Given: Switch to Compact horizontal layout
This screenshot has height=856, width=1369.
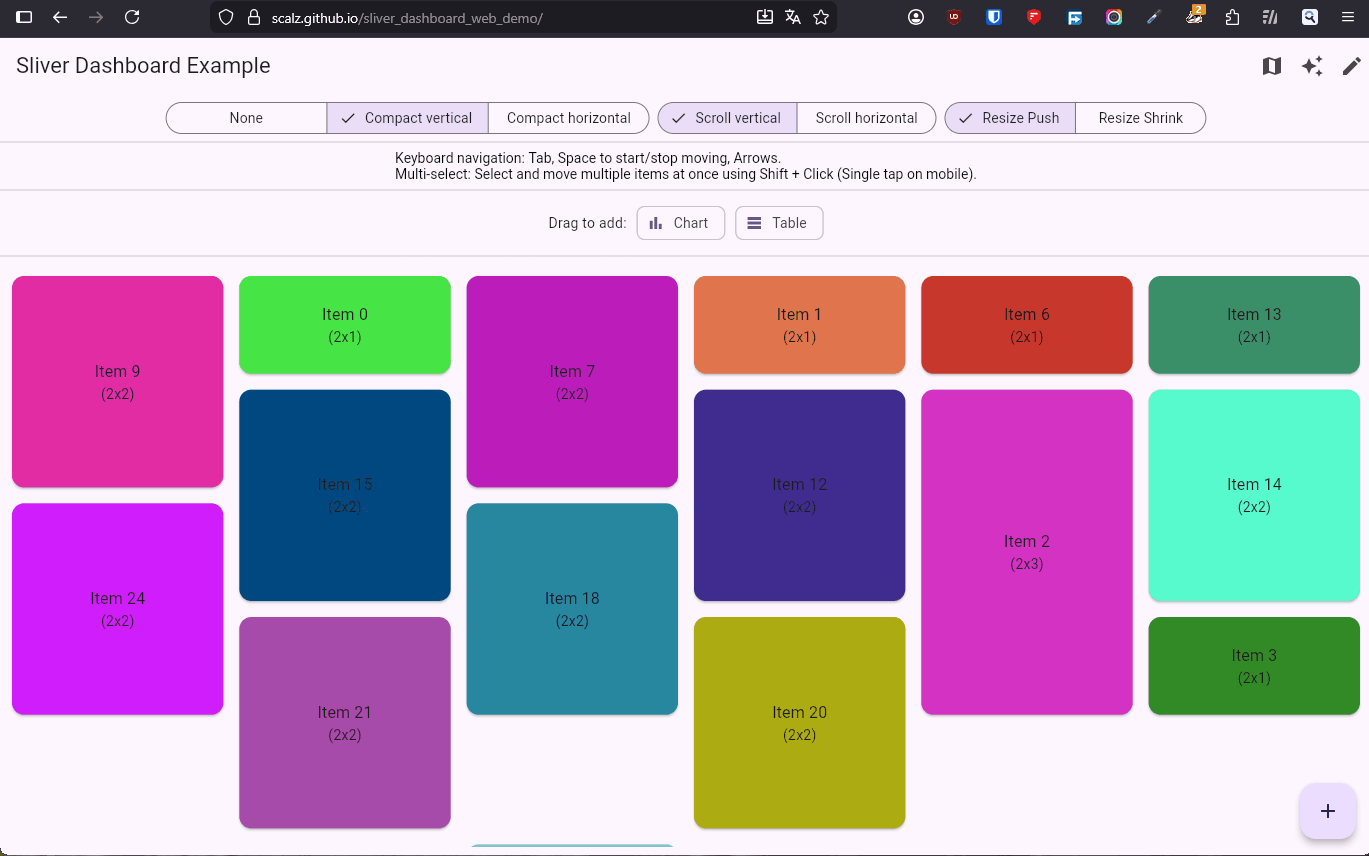Looking at the screenshot, I should [x=568, y=118].
